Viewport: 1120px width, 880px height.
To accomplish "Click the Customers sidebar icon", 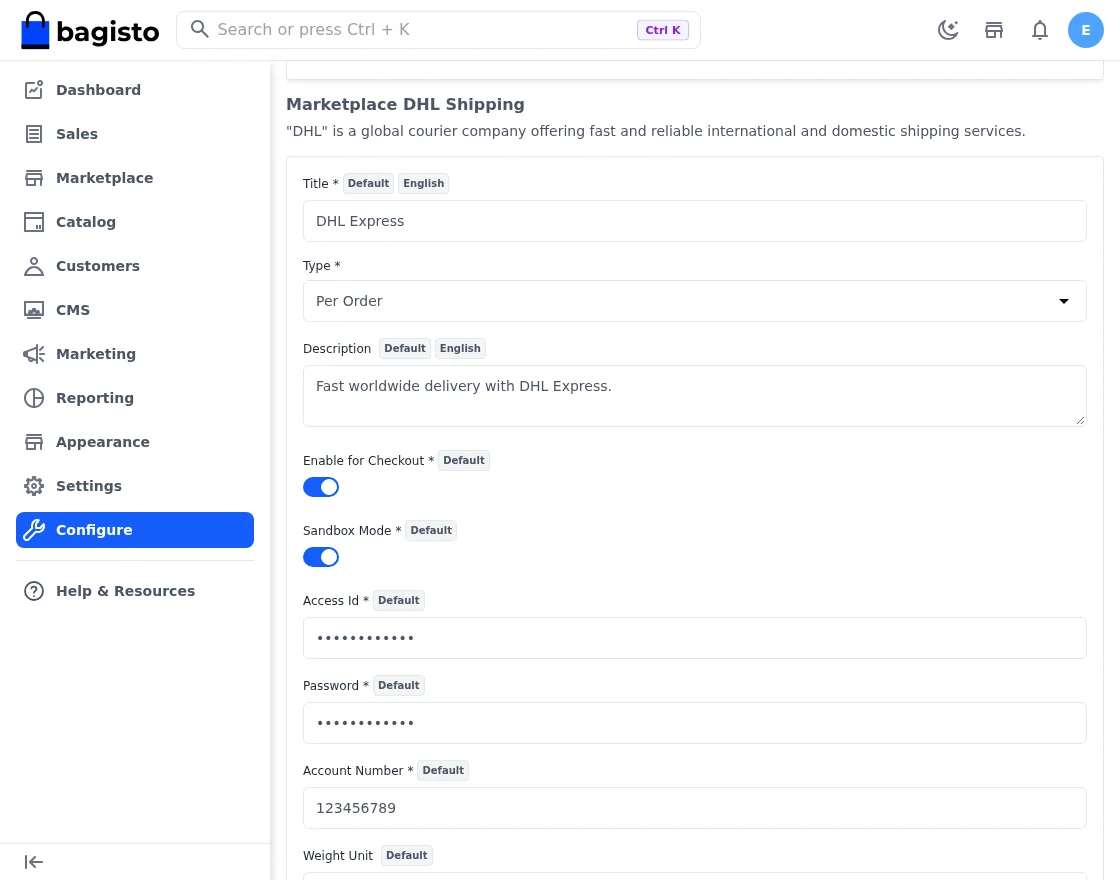I will (34, 266).
